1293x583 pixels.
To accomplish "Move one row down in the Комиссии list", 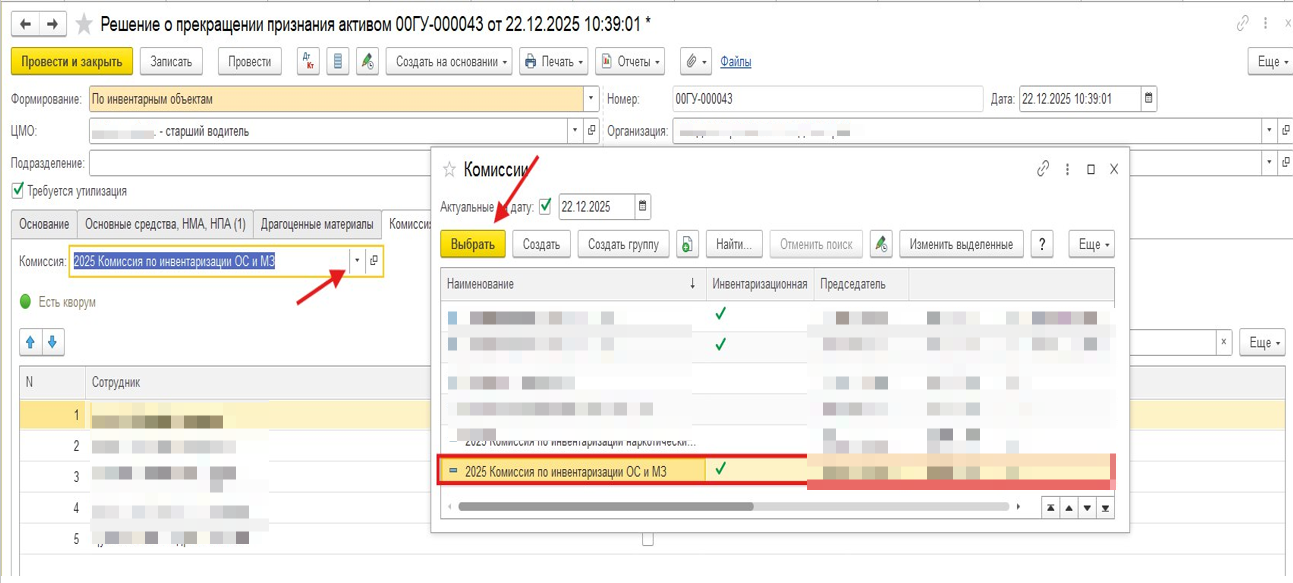I will (x=1087, y=508).
